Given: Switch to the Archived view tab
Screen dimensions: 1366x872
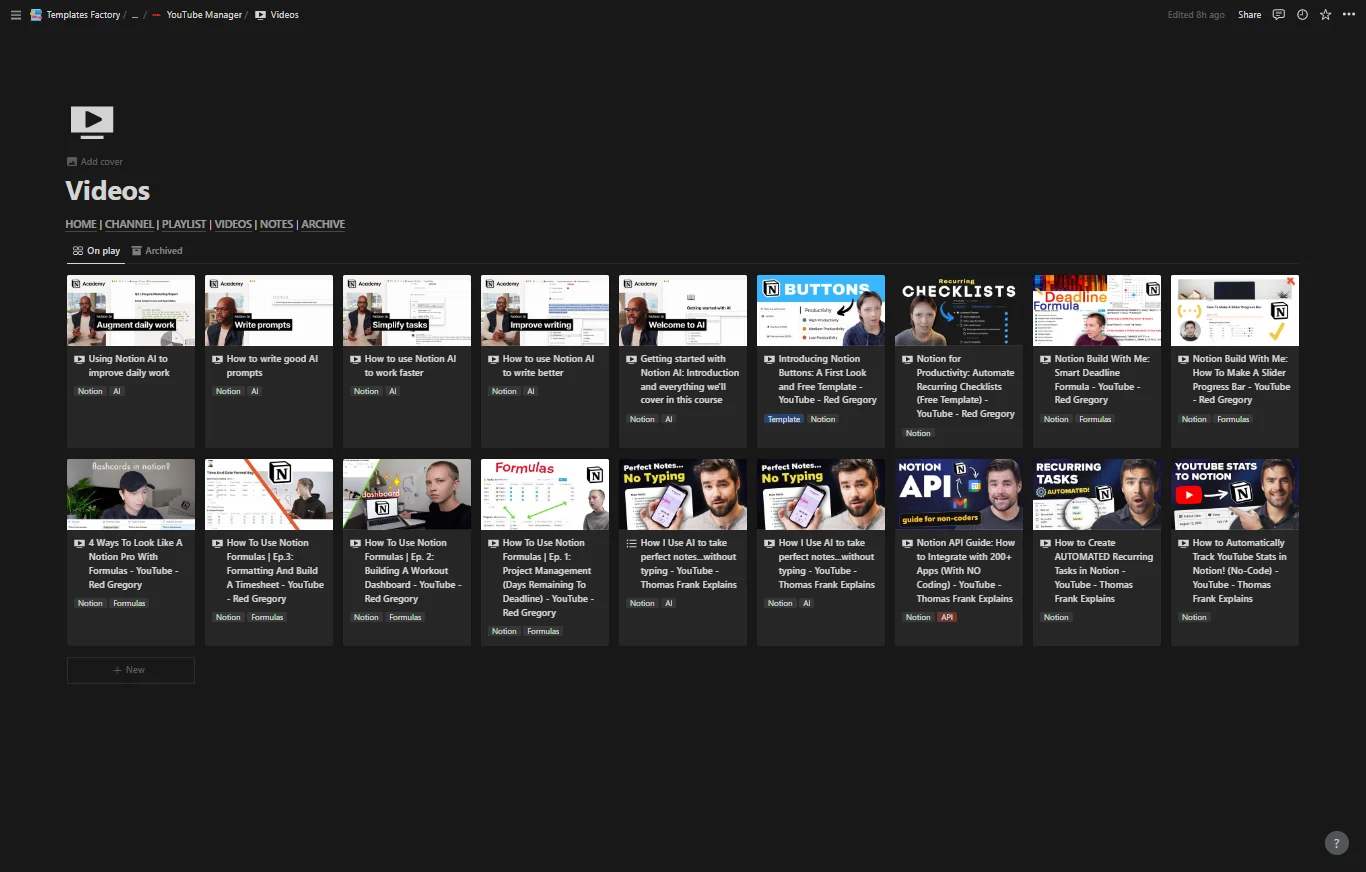Looking at the screenshot, I should [157, 251].
